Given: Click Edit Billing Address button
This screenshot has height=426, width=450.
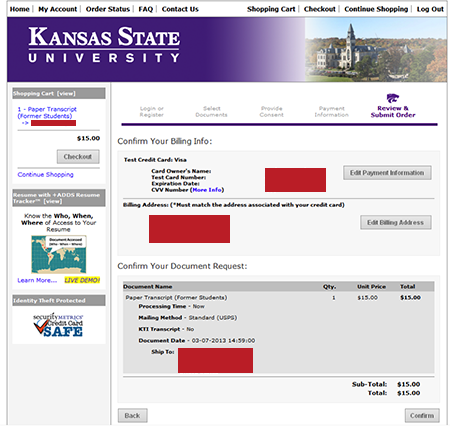Looking at the screenshot, I should tap(396, 222).
